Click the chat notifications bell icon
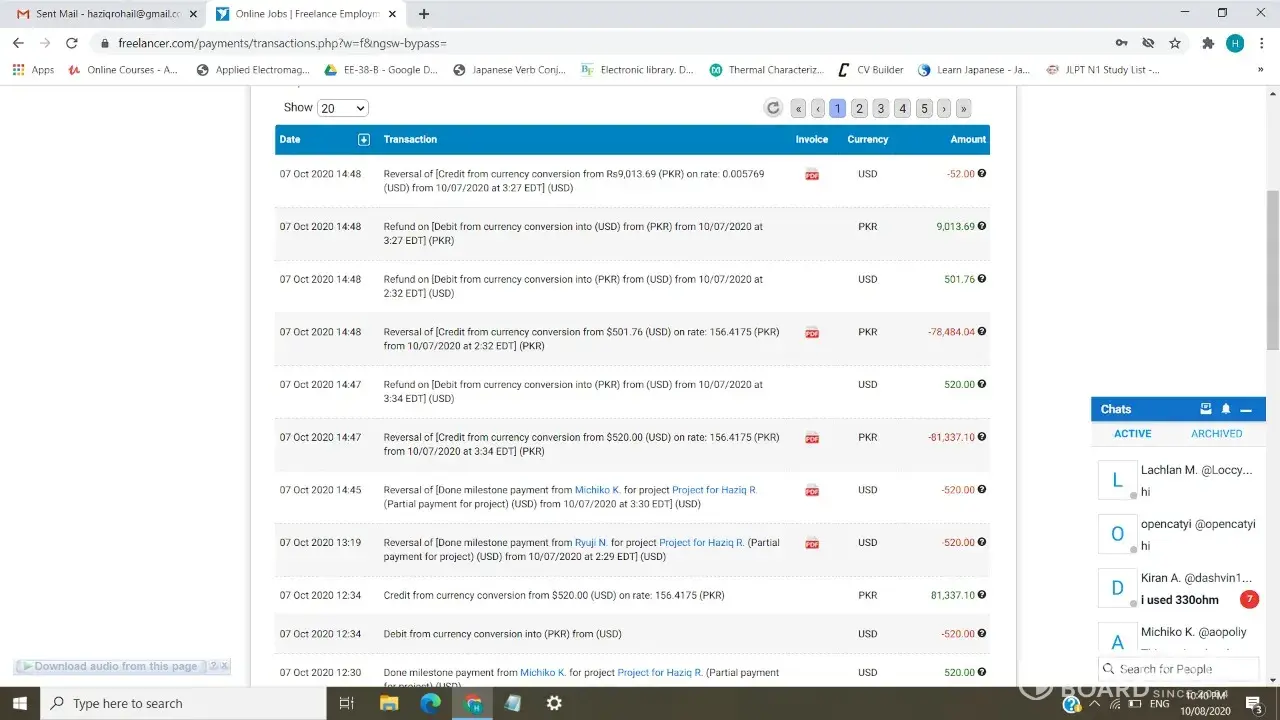 pyautogui.click(x=1226, y=409)
